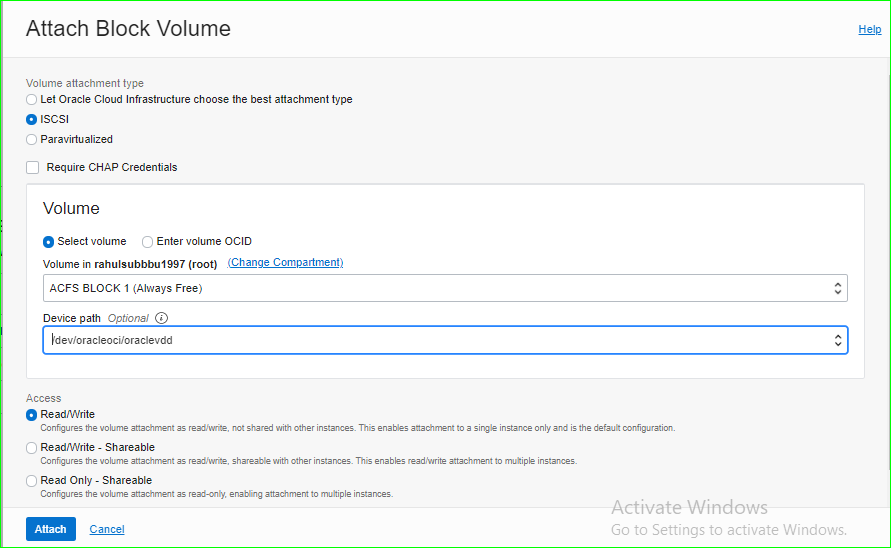The image size is (891, 548).
Task: Expand Device path list using its arrows
Action: click(x=838, y=340)
